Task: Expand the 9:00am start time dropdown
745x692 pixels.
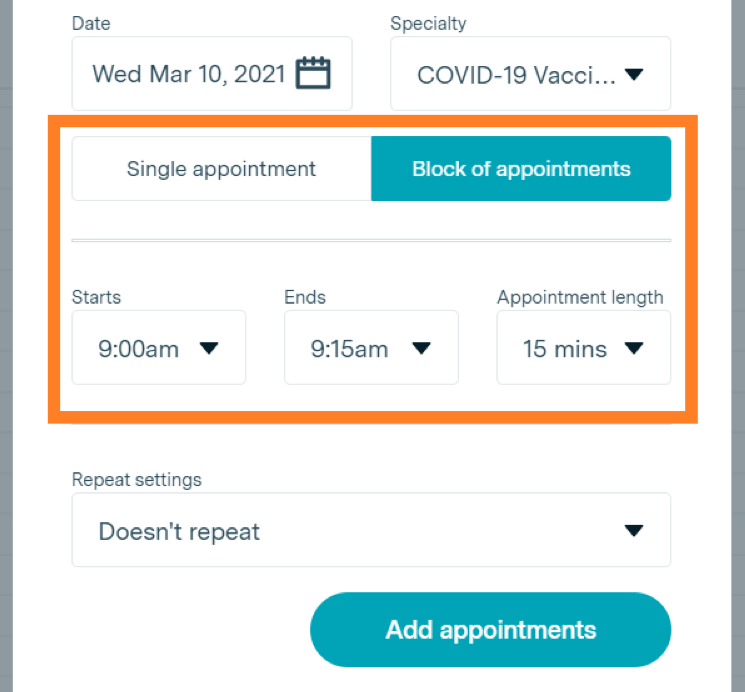Action: (159, 347)
